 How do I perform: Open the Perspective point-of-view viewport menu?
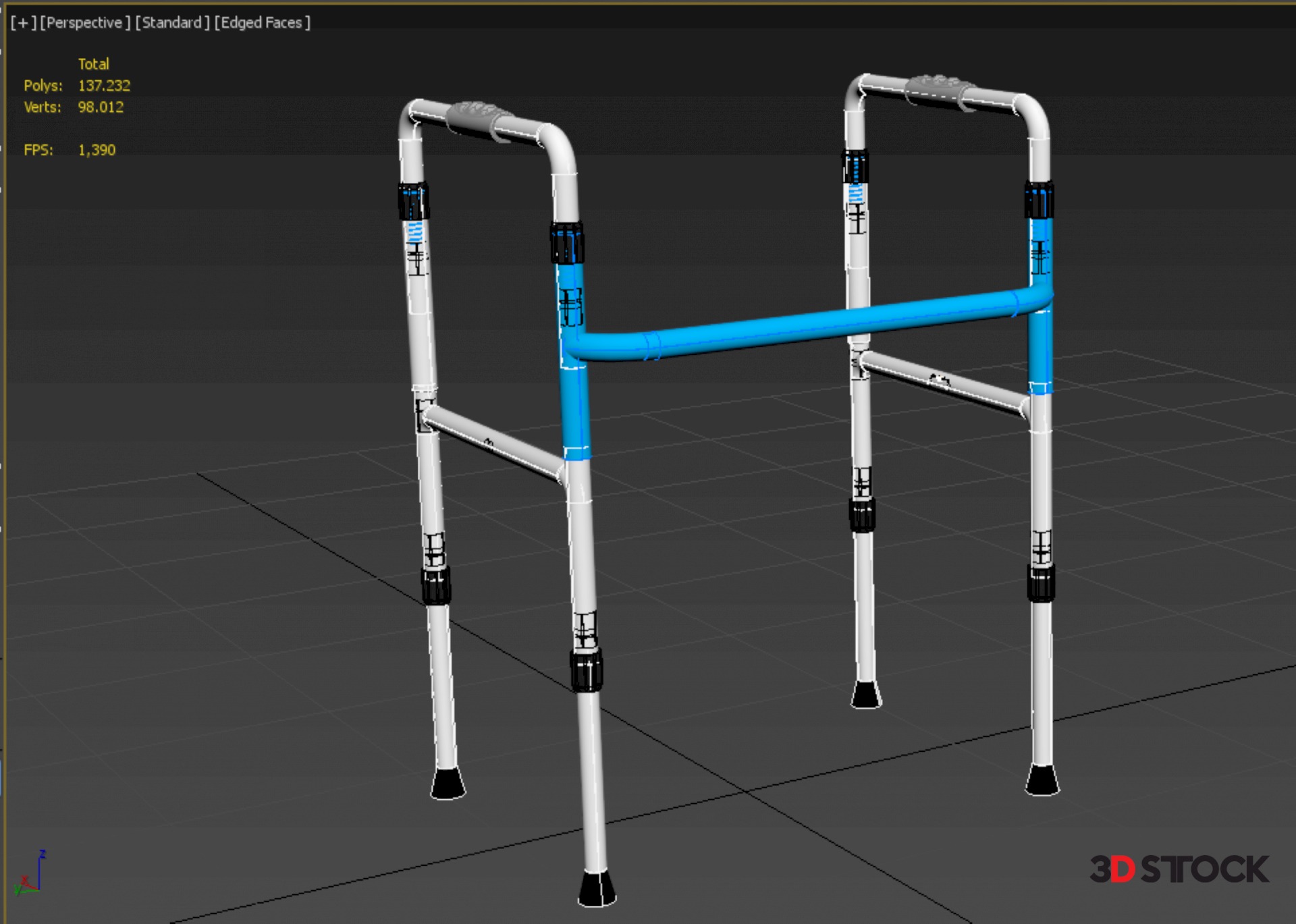tap(85, 22)
